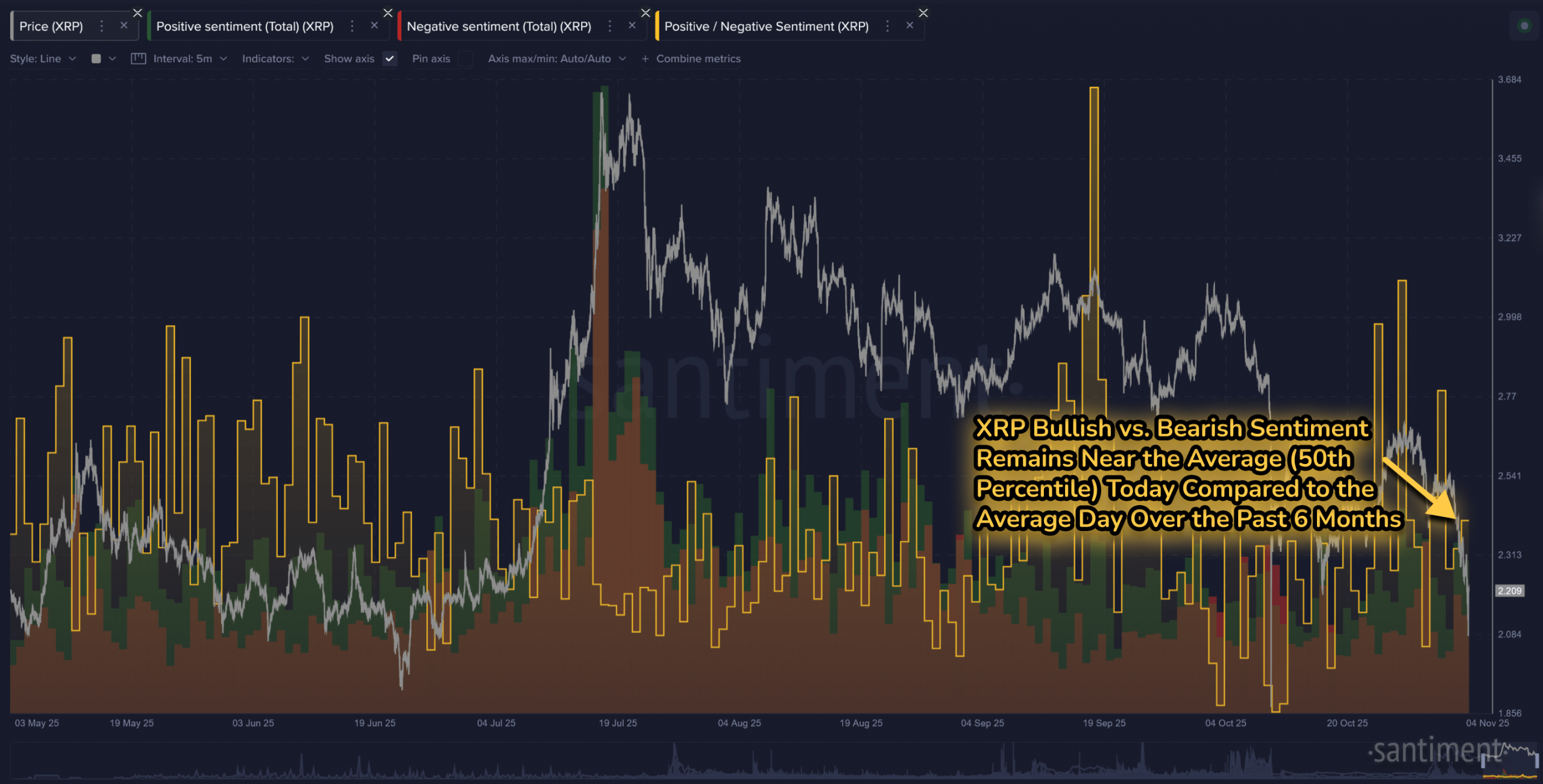1543x784 pixels.
Task: Enable the Pin axis checkbox
Action: [465, 60]
